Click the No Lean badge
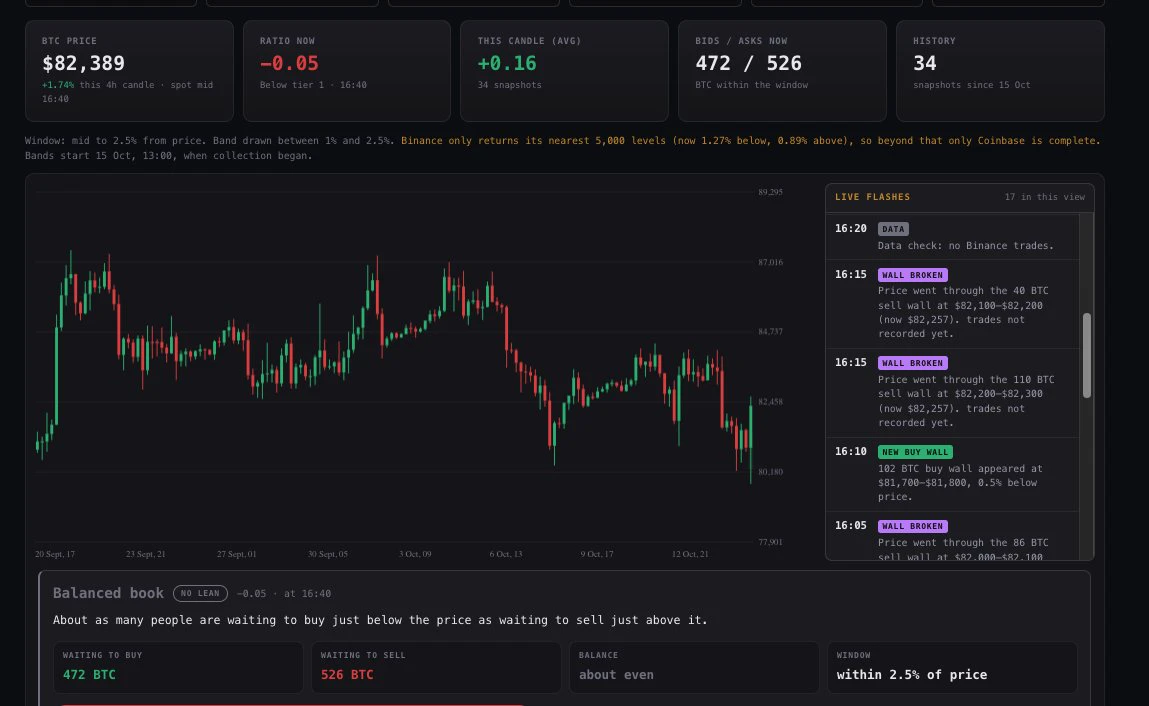The height and width of the screenshot is (706, 1149). tap(200, 594)
